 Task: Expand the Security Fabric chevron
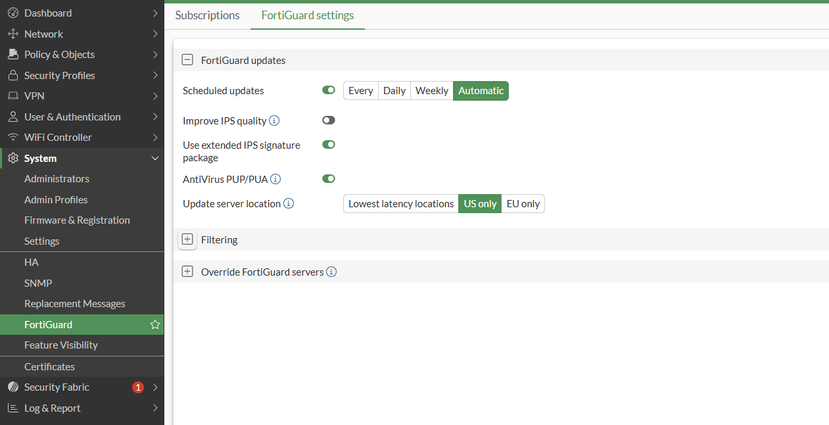click(155, 387)
